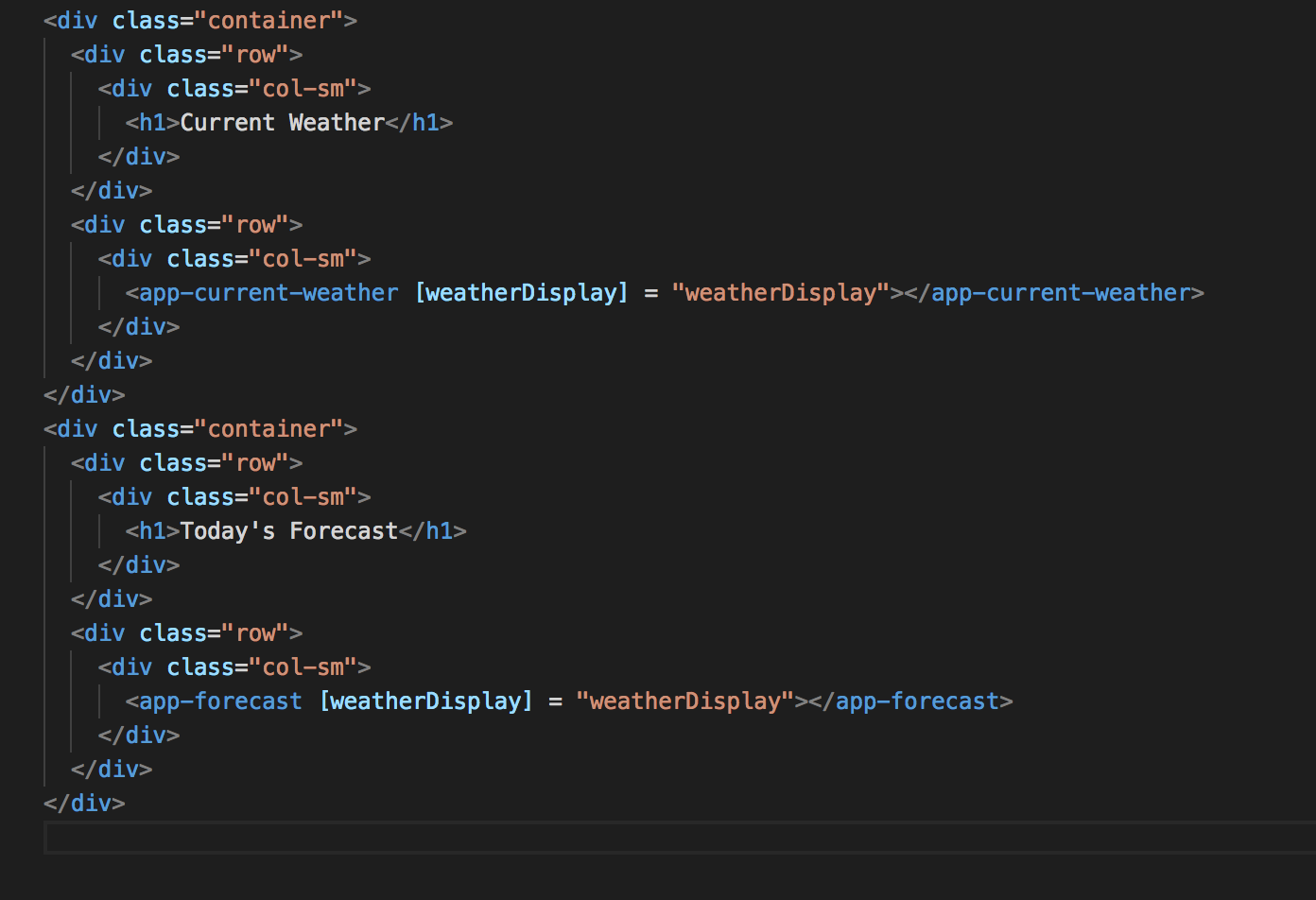
Task: Click the opening <h1> tag before "Today's Forecast"
Action: [x=153, y=531]
